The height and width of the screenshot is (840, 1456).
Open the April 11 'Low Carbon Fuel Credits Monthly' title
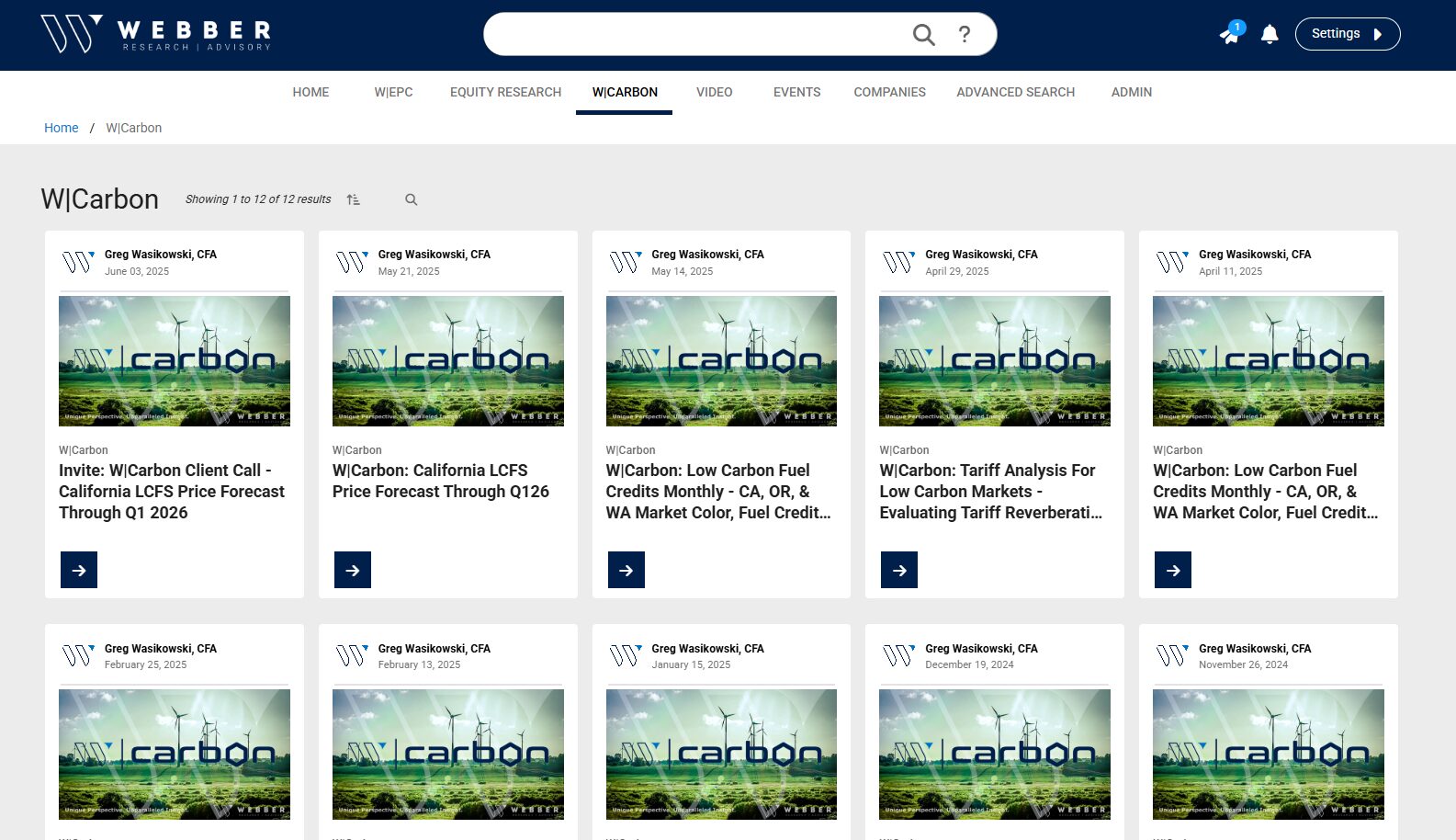point(1266,492)
